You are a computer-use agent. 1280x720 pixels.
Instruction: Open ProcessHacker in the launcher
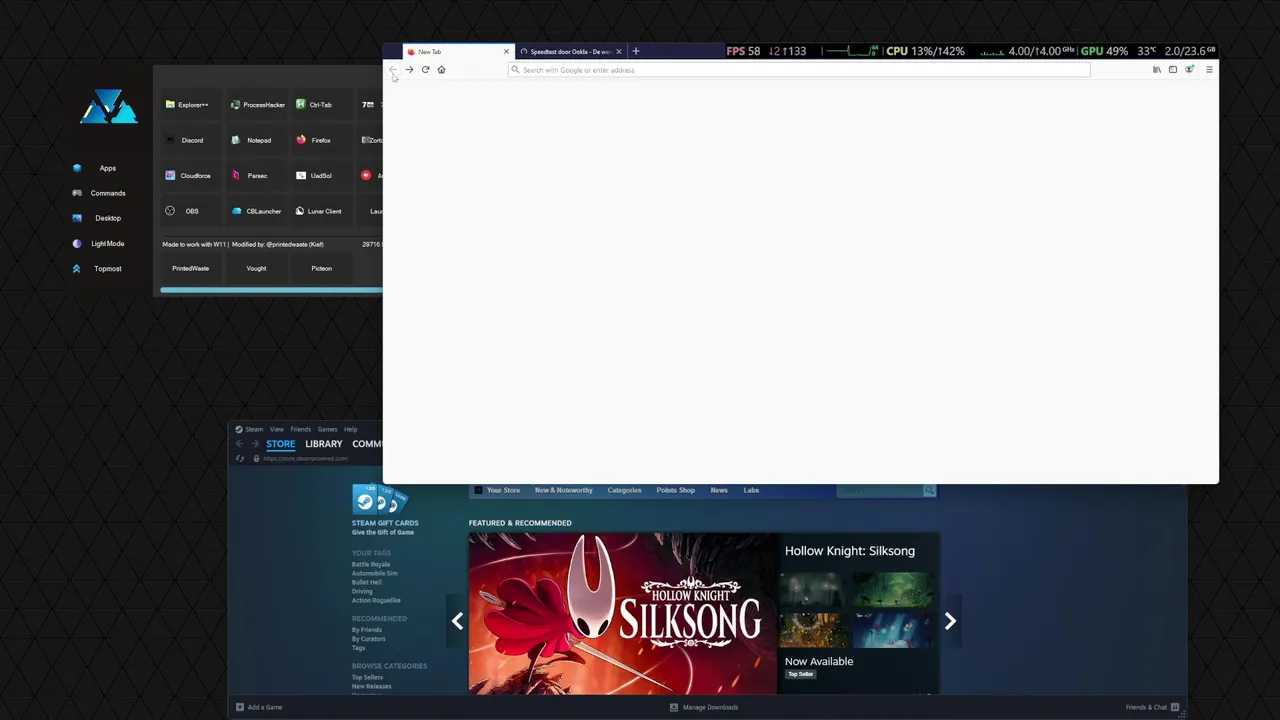click(258, 105)
